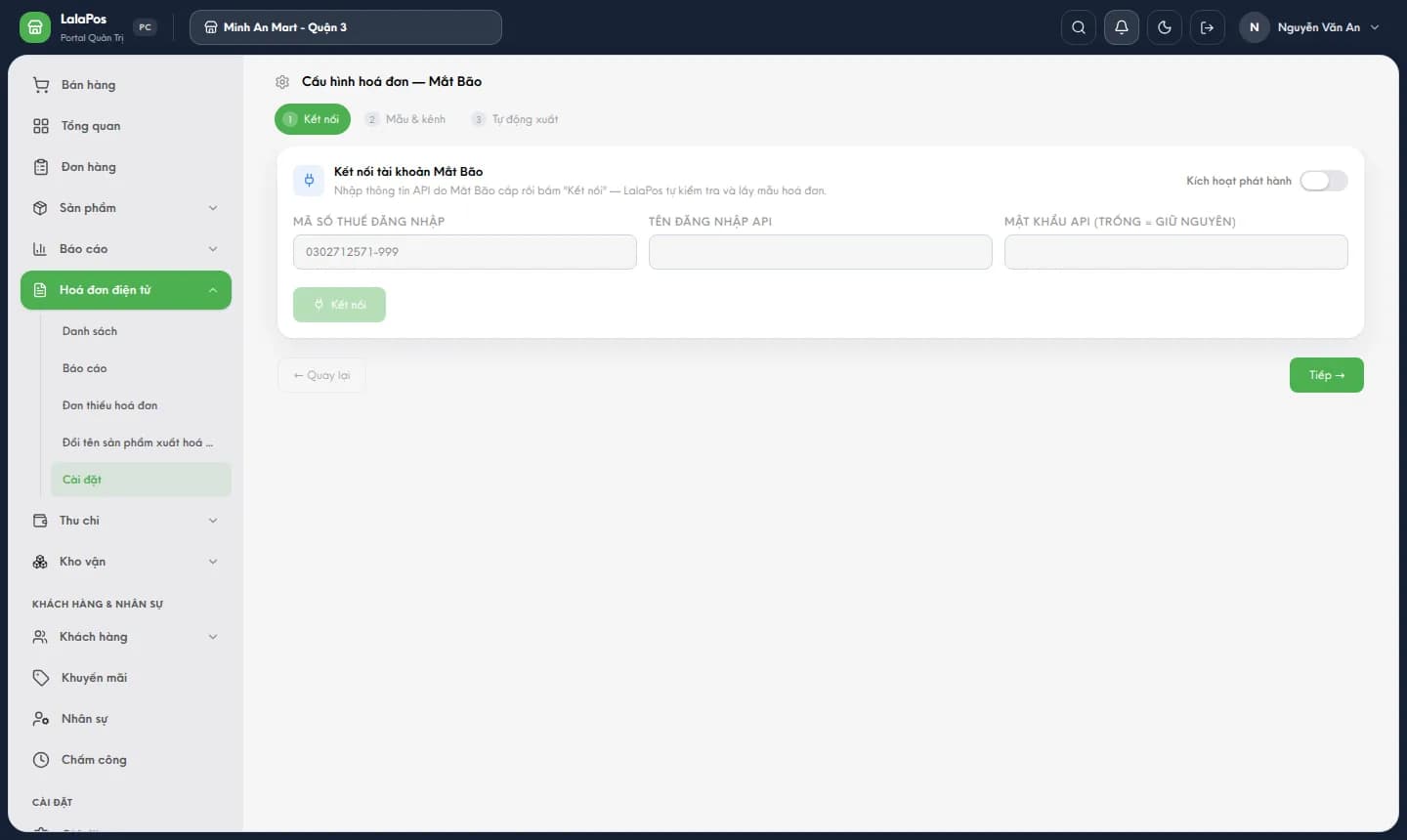Click the Quay lại back button
This screenshot has height=840, width=1407.
[321, 375]
